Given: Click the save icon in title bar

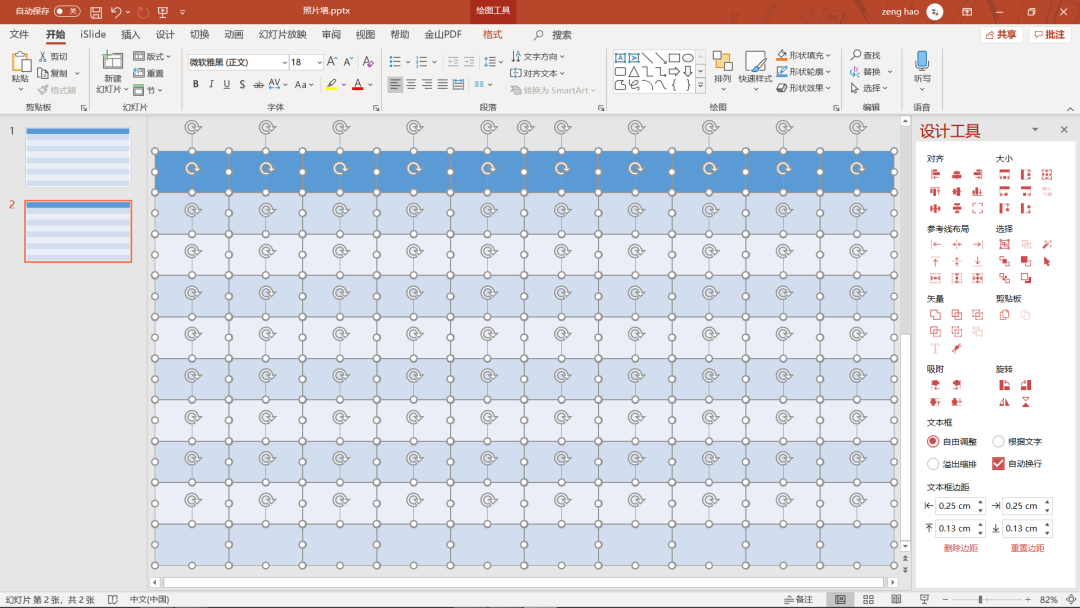Looking at the screenshot, I should coord(96,12).
